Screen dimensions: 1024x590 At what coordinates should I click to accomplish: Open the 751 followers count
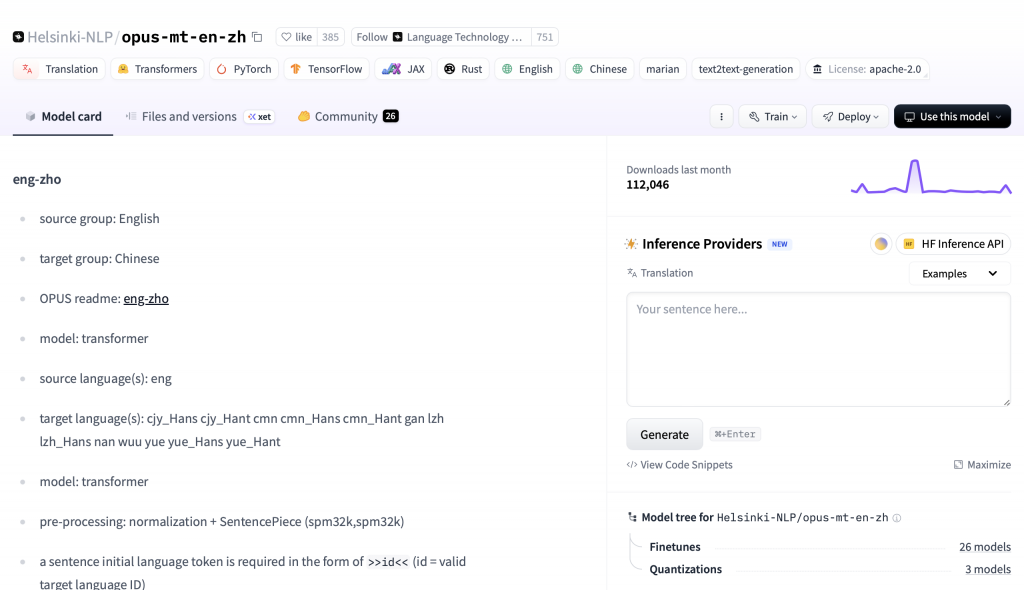pyautogui.click(x=545, y=37)
